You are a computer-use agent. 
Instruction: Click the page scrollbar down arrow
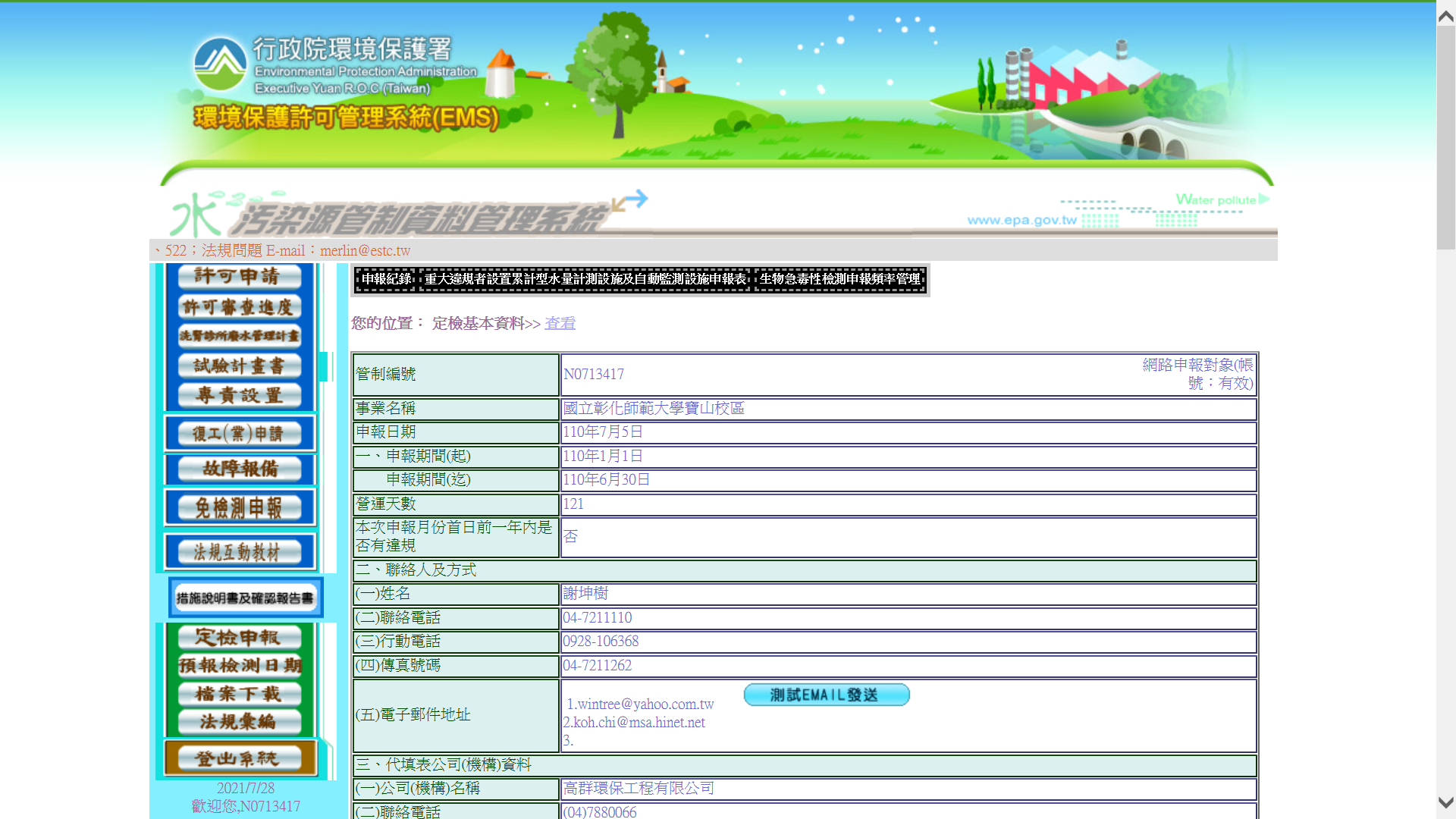point(1446,802)
